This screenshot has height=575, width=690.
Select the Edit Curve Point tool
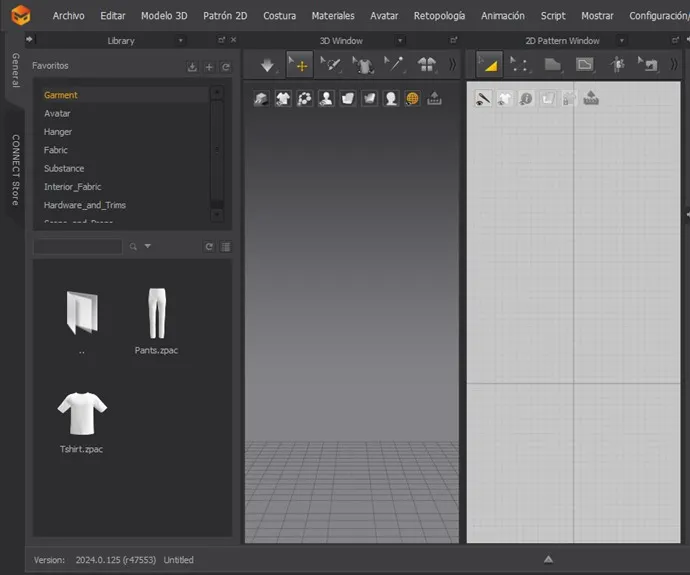tap(519, 65)
